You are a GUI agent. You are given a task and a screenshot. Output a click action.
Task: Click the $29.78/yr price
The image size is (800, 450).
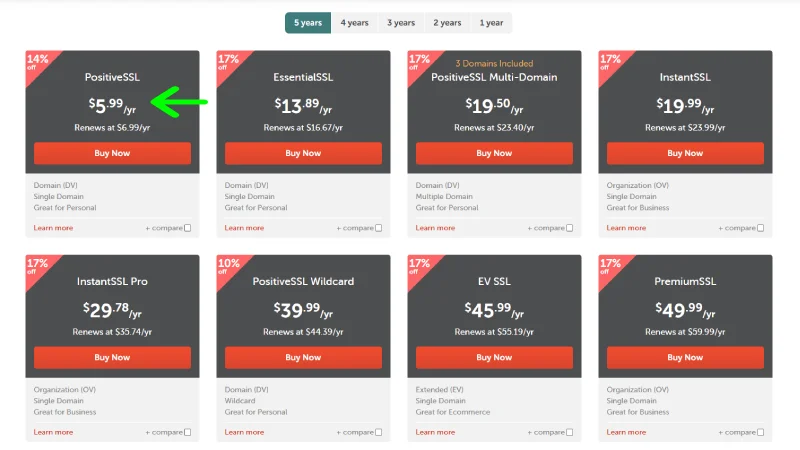pyautogui.click(x=112, y=310)
